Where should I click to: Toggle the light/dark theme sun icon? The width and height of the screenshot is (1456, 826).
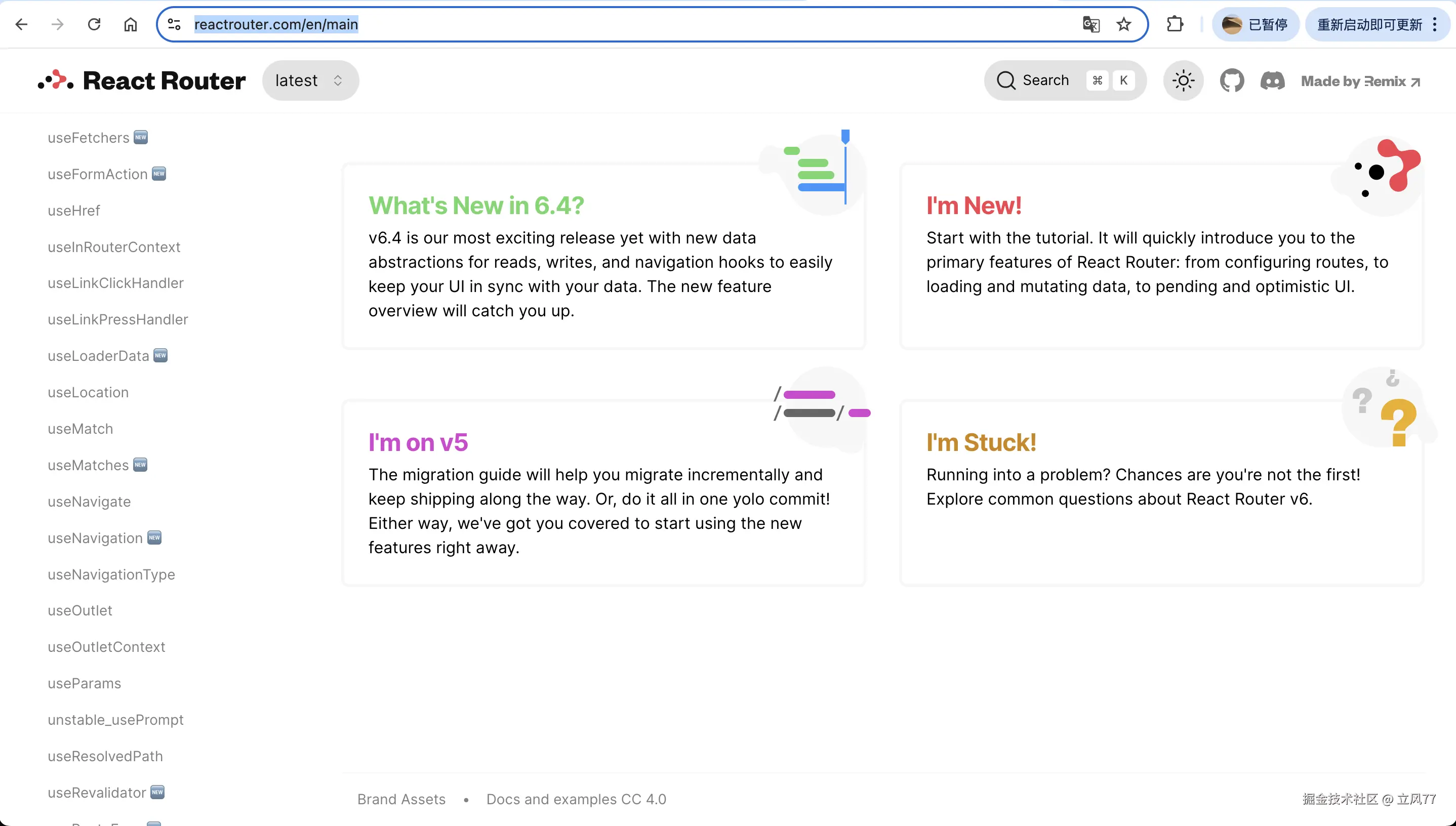1183,80
